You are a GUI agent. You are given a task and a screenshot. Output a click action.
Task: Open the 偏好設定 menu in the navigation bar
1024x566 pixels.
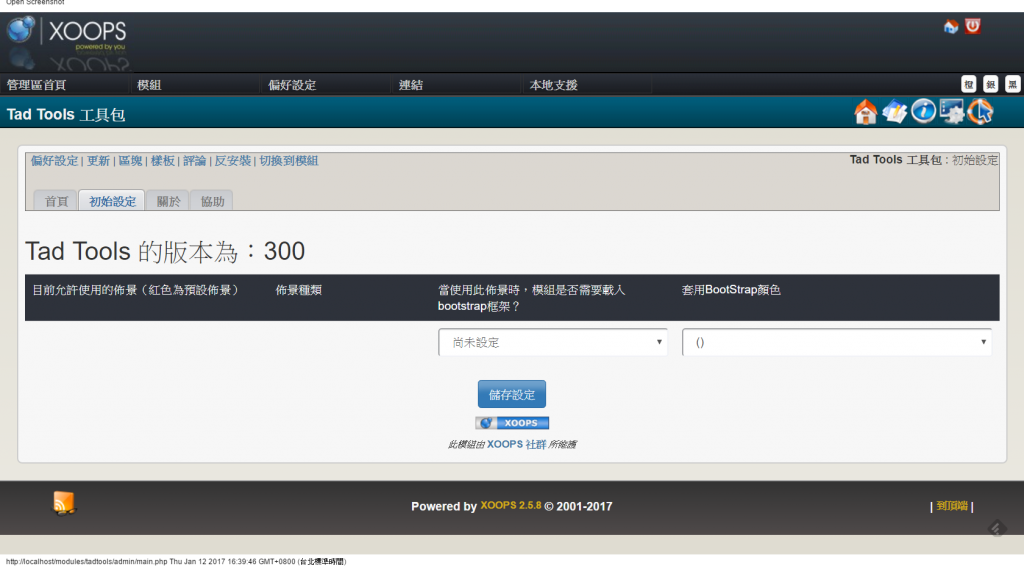point(292,85)
